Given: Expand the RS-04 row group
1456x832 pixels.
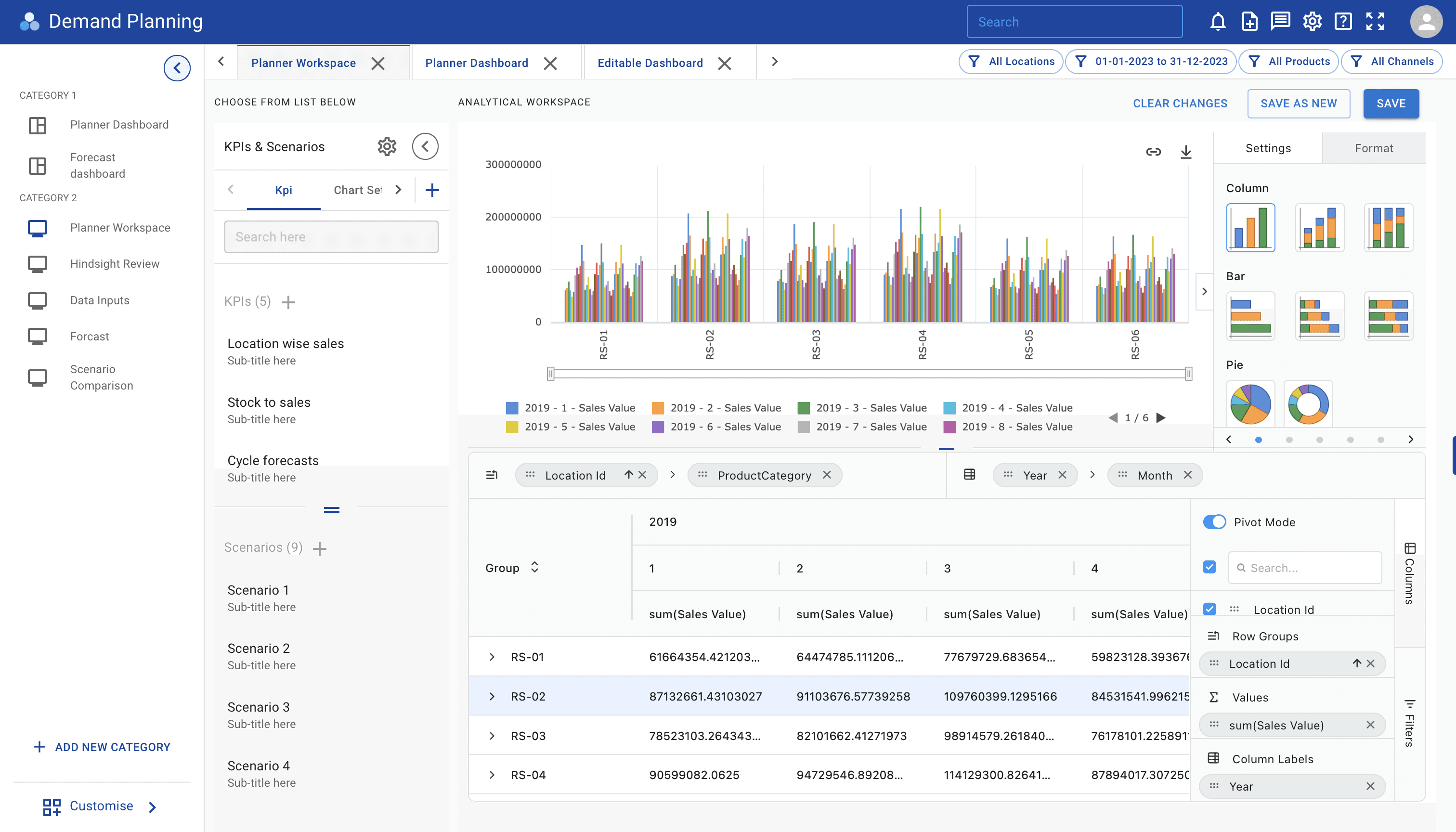Looking at the screenshot, I should point(492,775).
